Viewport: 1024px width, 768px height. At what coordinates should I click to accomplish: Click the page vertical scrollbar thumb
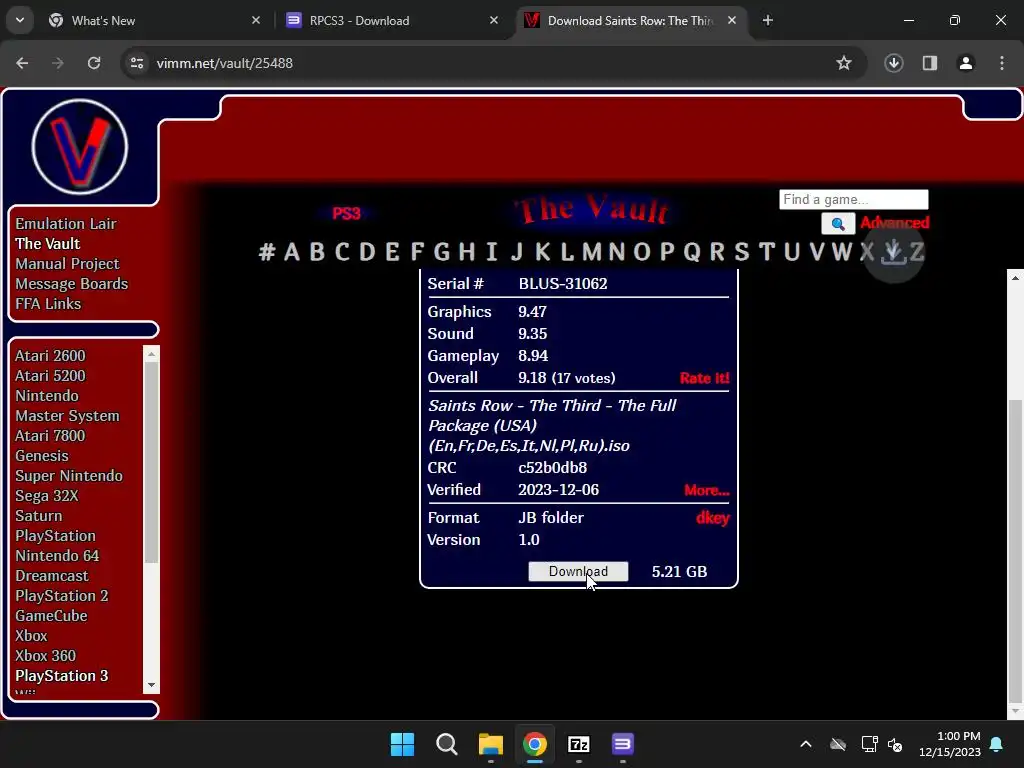click(x=1015, y=549)
